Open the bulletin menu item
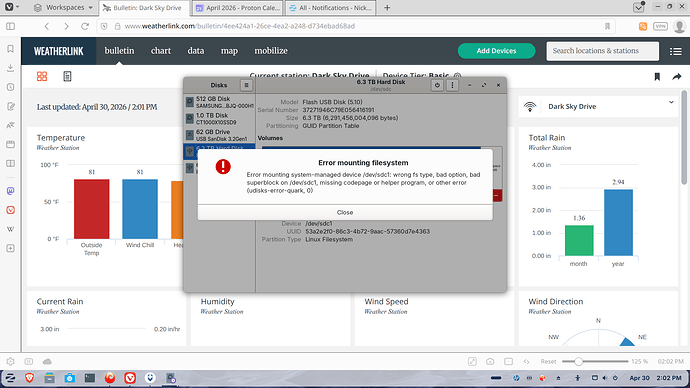Image resolution: width=690 pixels, height=388 pixels. click(119, 51)
